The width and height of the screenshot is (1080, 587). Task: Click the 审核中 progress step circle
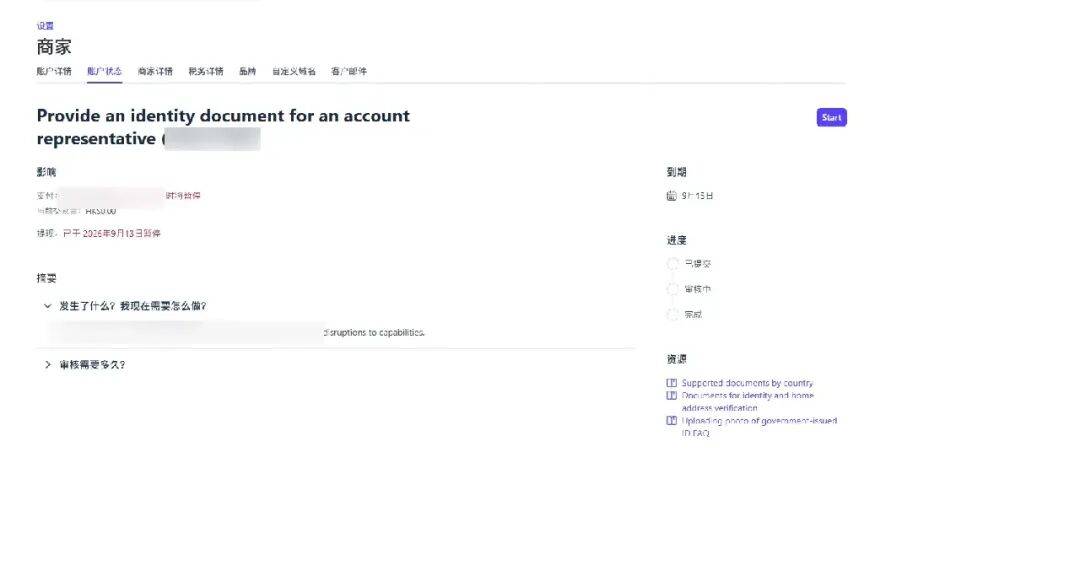tap(672, 289)
